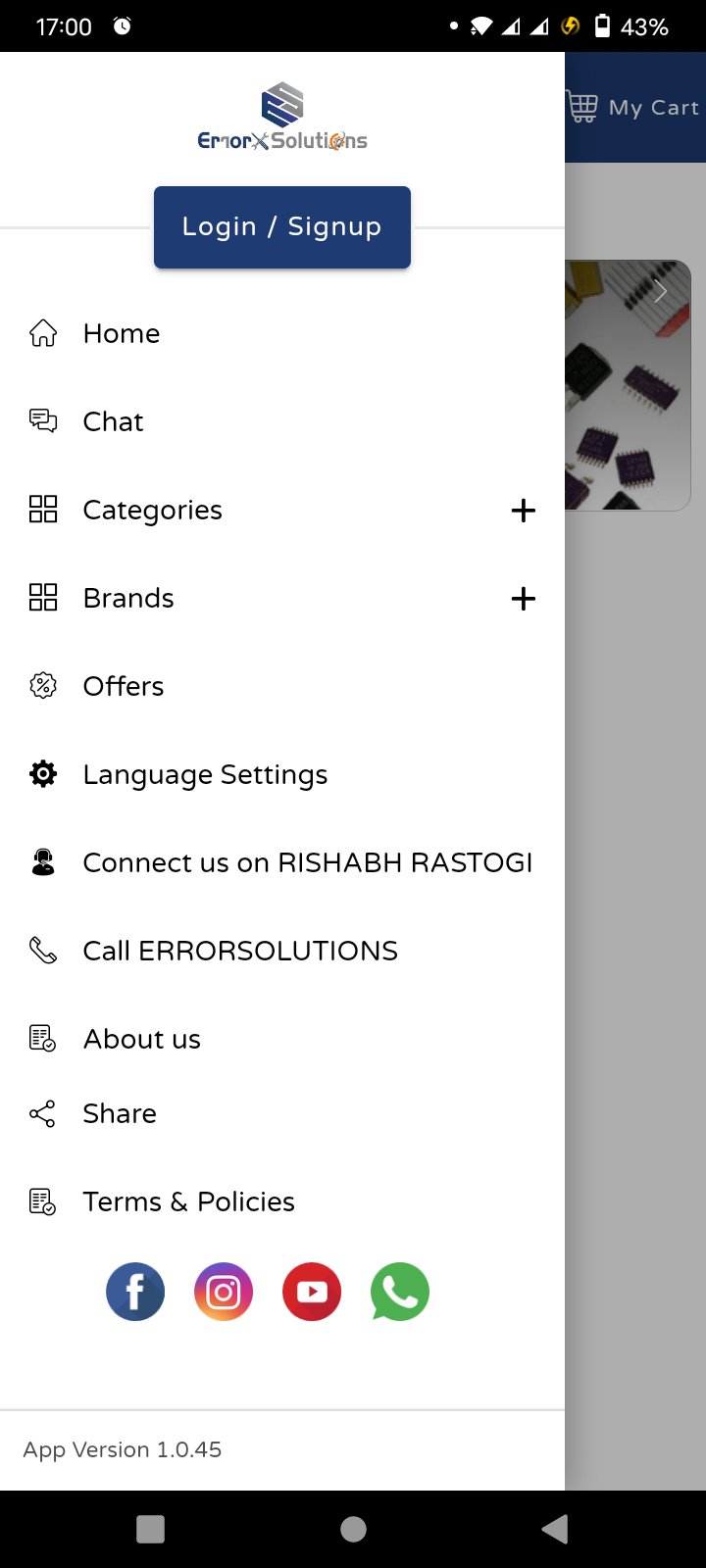Open Terms & Policies

[282, 1201]
